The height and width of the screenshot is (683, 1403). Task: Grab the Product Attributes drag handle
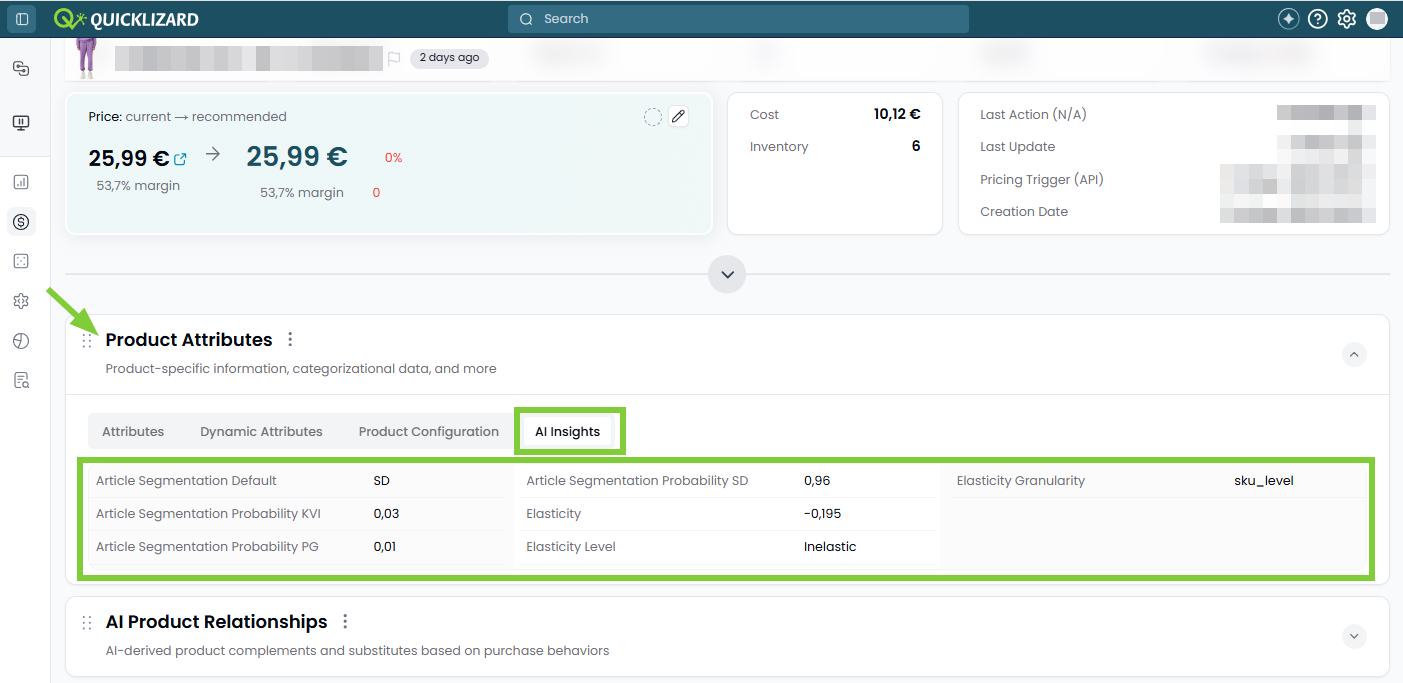pos(87,341)
